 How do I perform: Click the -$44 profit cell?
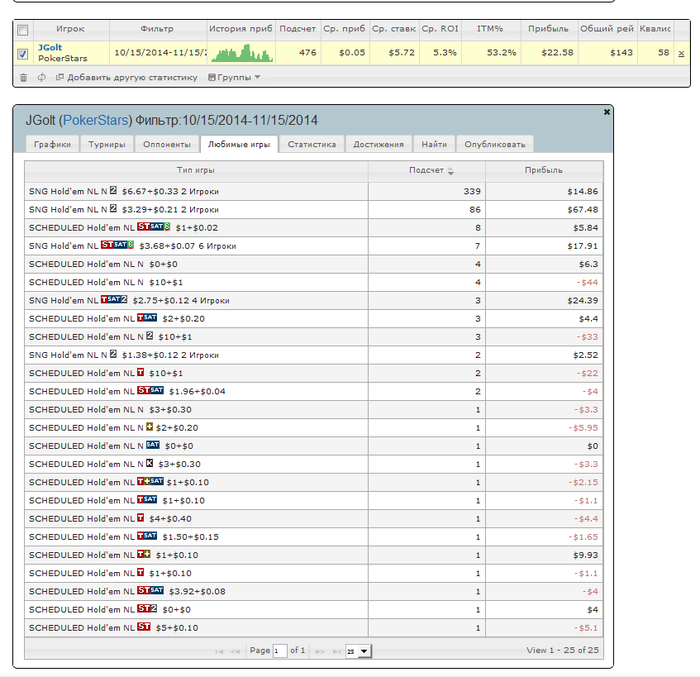coord(544,282)
